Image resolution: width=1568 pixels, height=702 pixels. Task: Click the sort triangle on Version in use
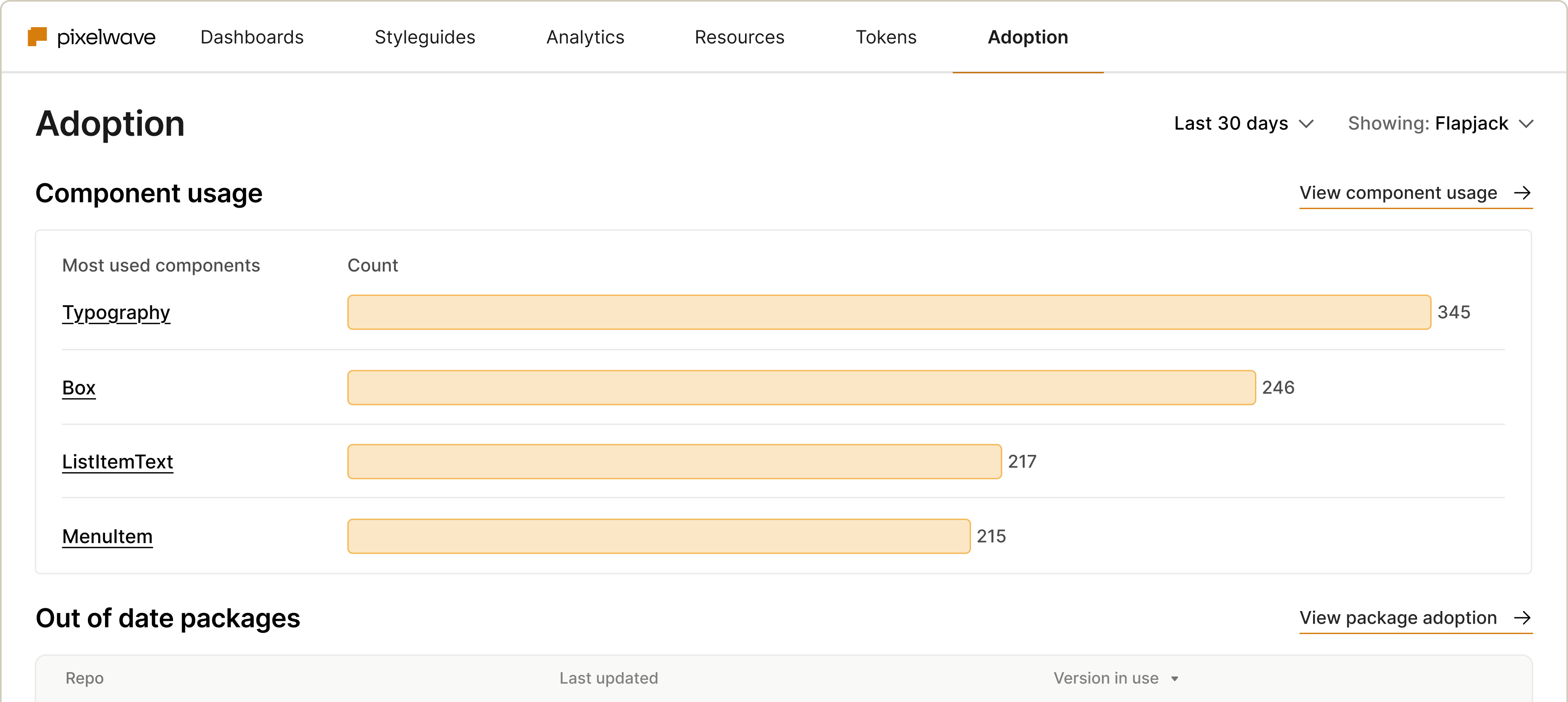(1175, 678)
